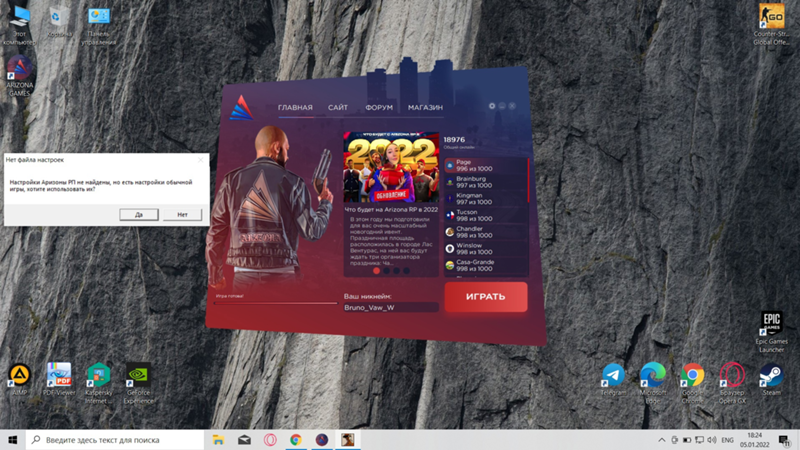Select the Kingman server row
Screen dimensions: 800x450
click(485, 198)
